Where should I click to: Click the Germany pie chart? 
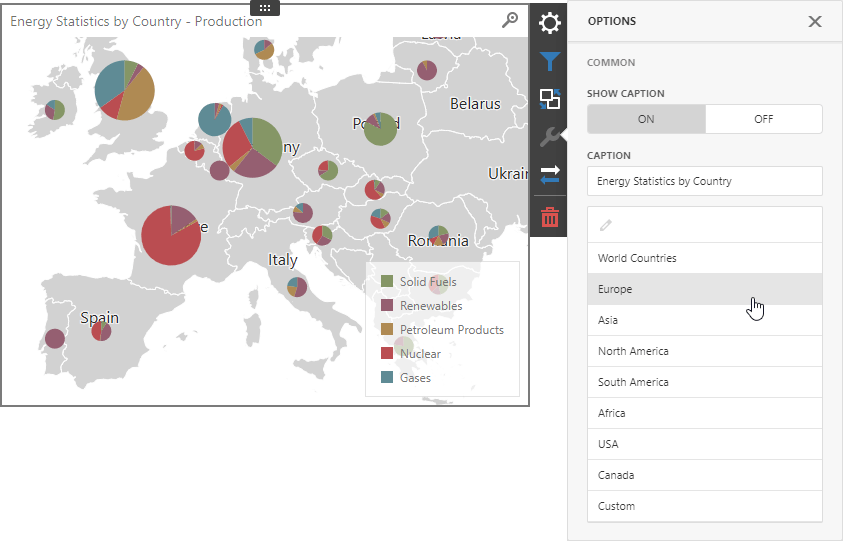pos(252,147)
